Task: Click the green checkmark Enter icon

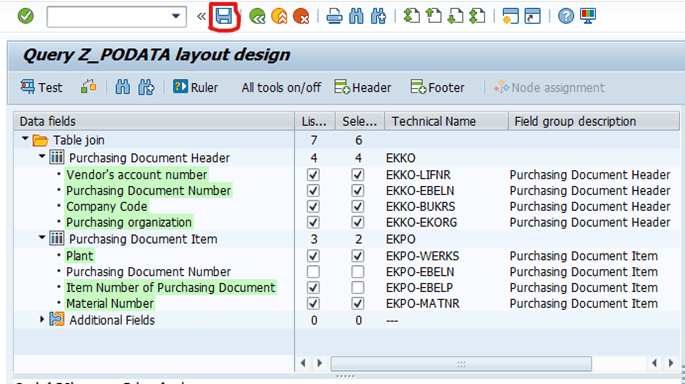Action: coord(26,17)
